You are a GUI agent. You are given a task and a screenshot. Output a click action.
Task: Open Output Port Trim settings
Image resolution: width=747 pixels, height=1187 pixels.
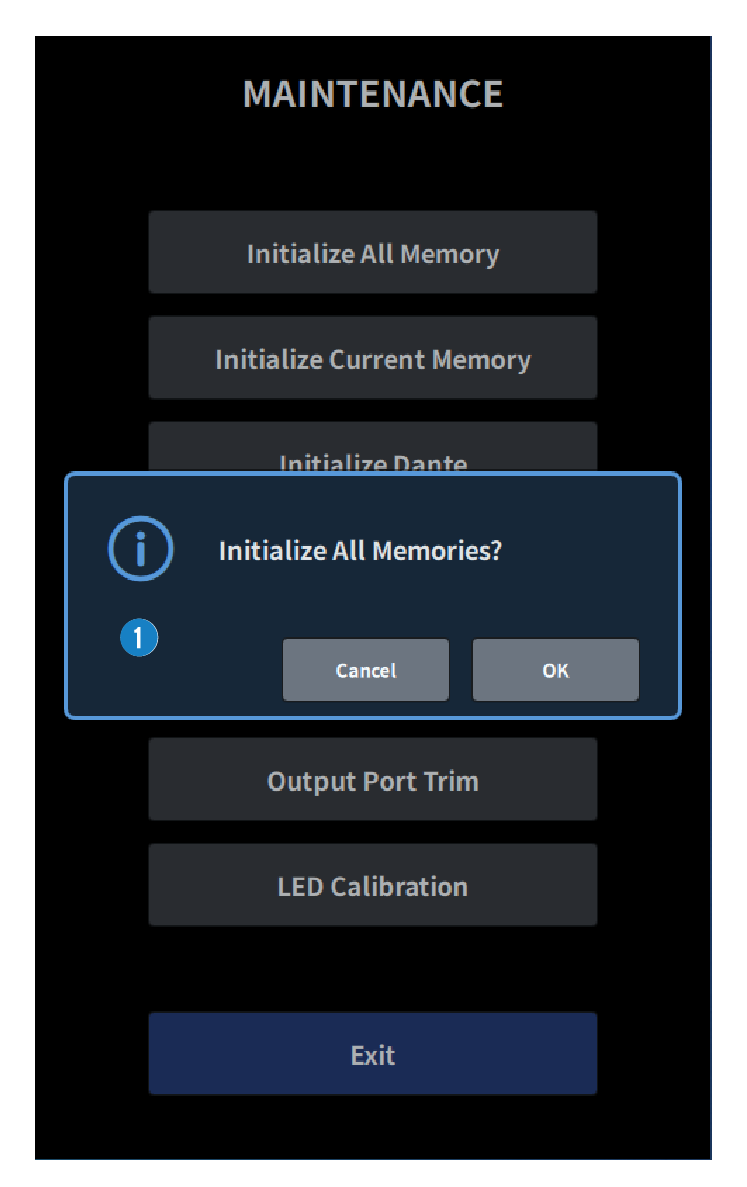372,780
